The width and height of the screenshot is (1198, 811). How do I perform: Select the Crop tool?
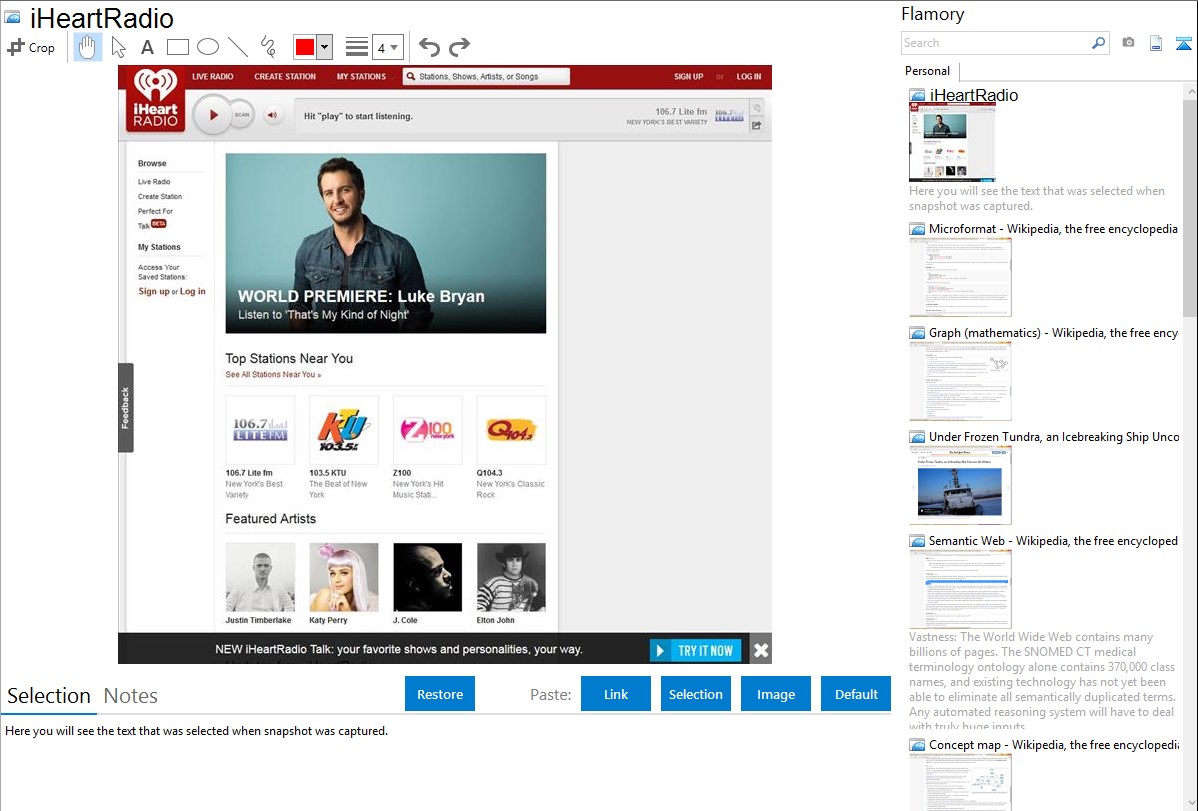click(x=31, y=47)
